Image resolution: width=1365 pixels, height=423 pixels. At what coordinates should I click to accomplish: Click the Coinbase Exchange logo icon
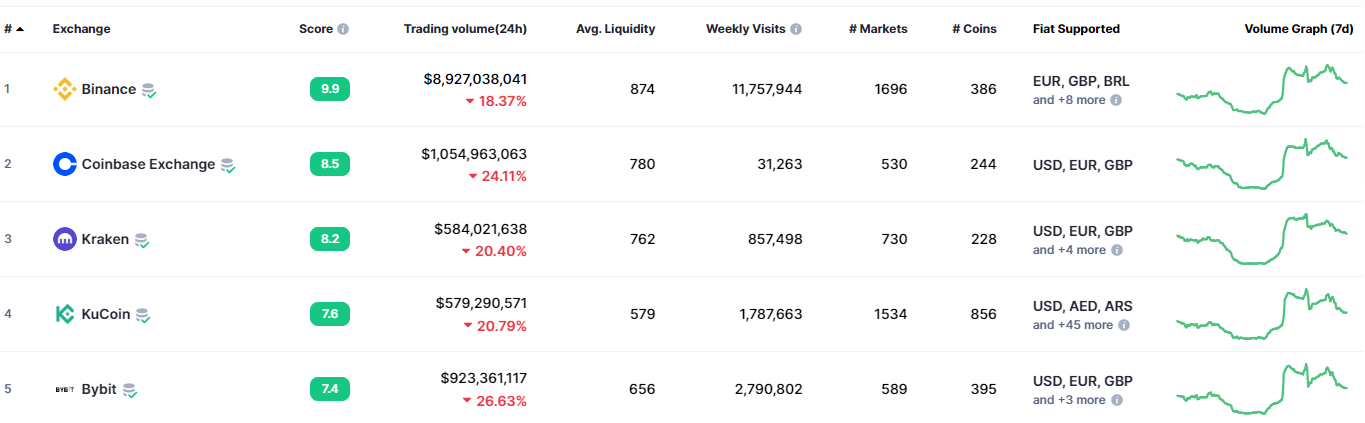(x=64, y=165)
